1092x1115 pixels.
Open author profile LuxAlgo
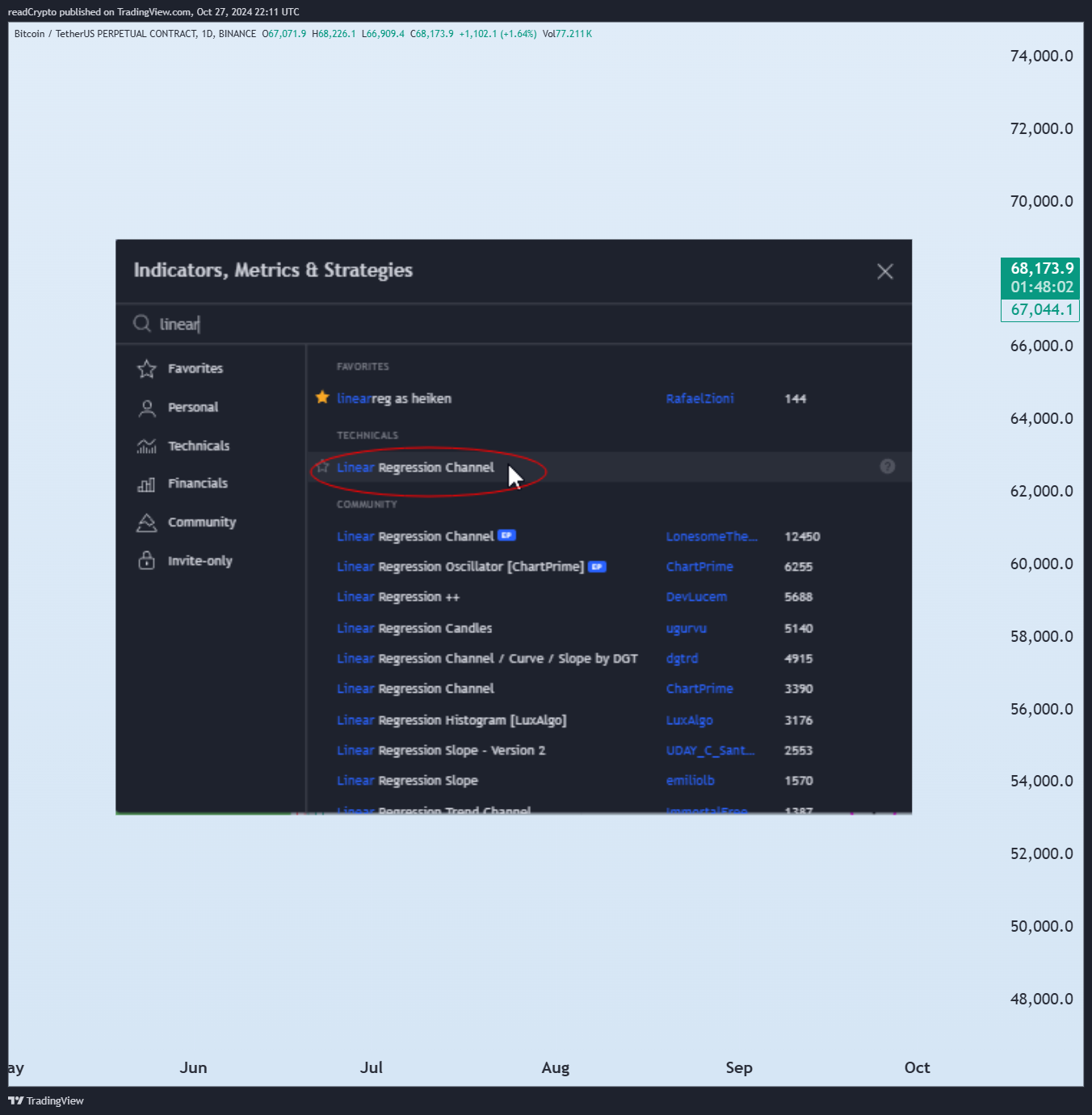690,720
